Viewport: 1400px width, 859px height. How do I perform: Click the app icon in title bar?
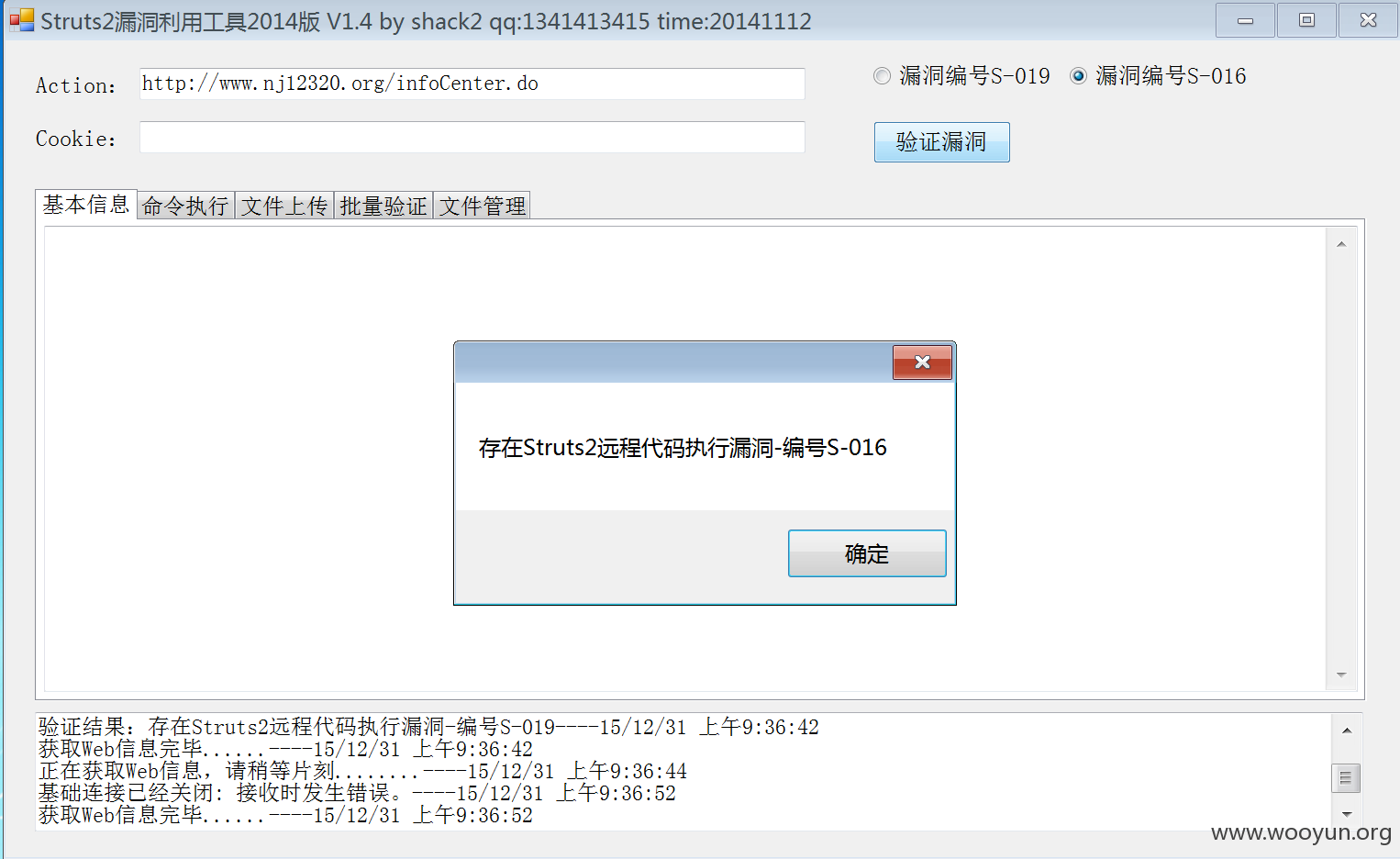(x=21, y=20)
